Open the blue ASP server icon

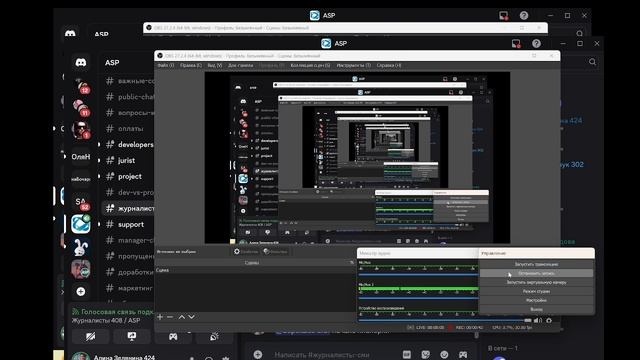[x=81, y=224]
